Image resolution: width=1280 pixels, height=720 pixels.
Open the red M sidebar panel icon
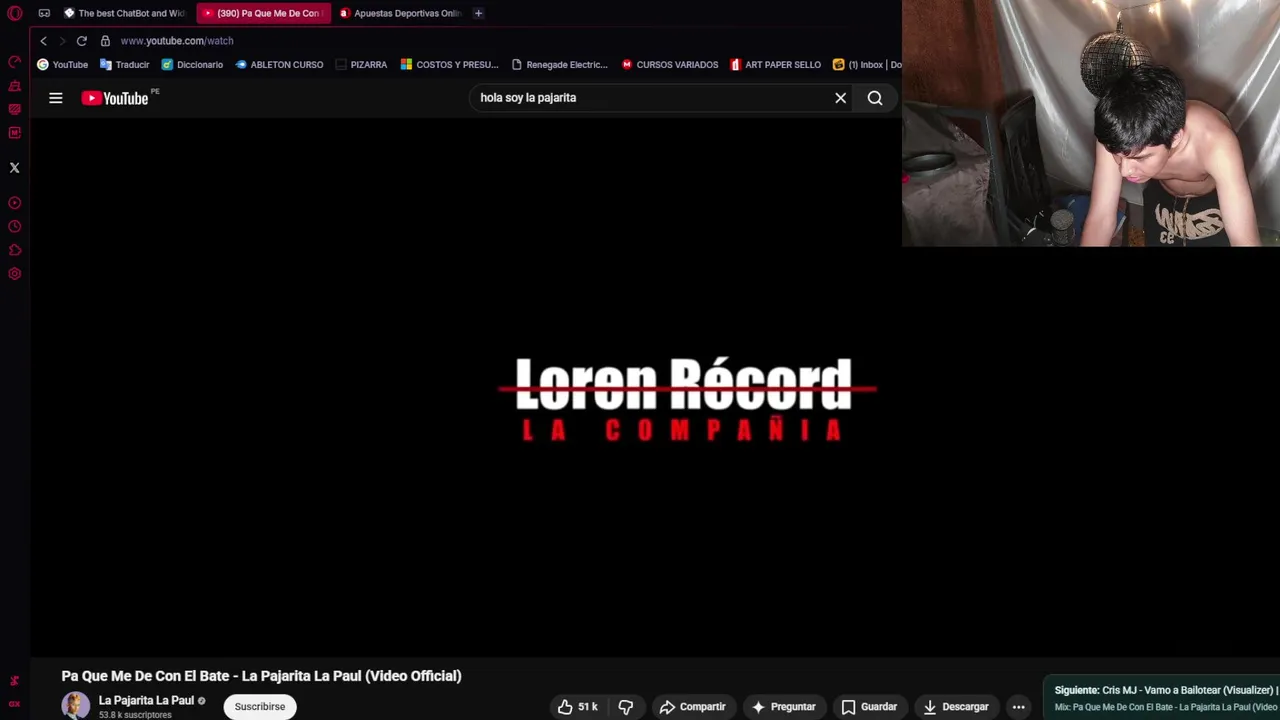point(14,133)
